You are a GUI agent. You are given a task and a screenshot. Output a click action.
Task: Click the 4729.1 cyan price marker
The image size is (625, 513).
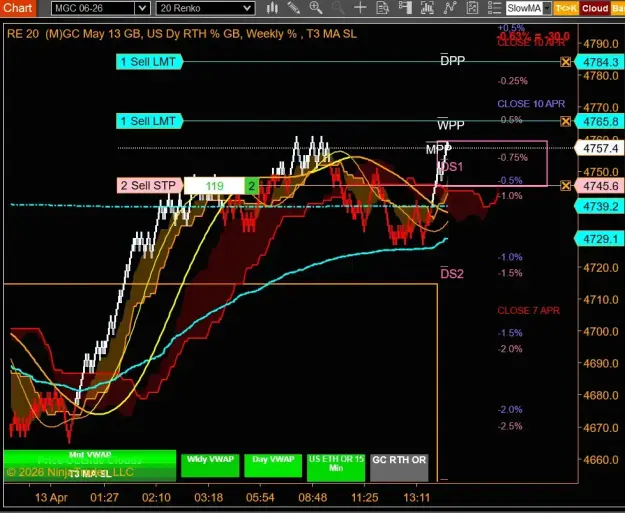(600, 239)
